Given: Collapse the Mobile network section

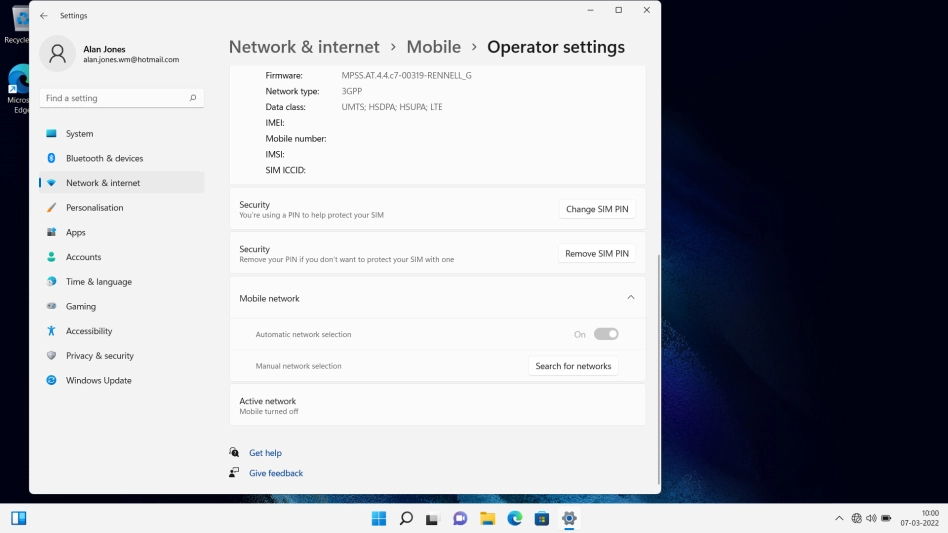Looking at the screenshot, I should (630, 298).
